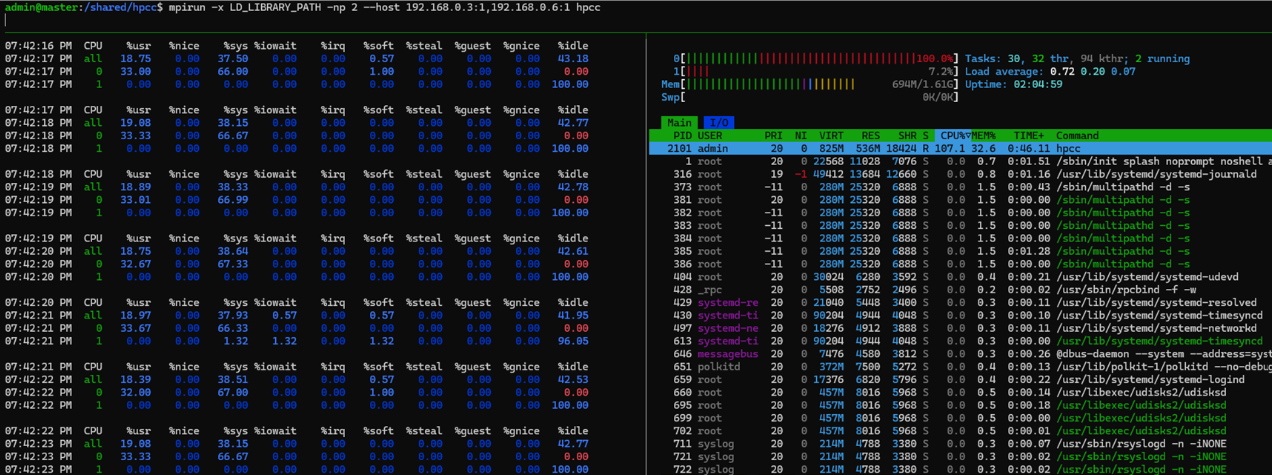Select the hpcc process row PID 2101

[960, 148]
